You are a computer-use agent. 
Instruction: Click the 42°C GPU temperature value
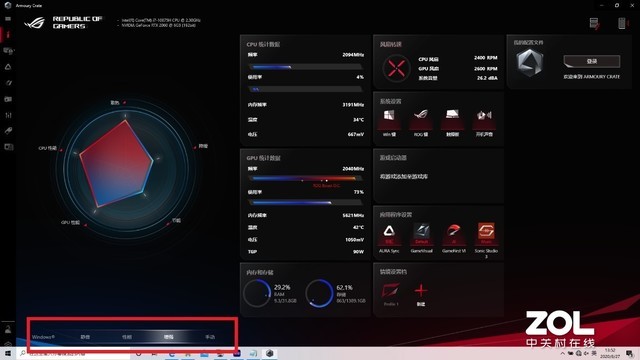(x=358, y=227)
